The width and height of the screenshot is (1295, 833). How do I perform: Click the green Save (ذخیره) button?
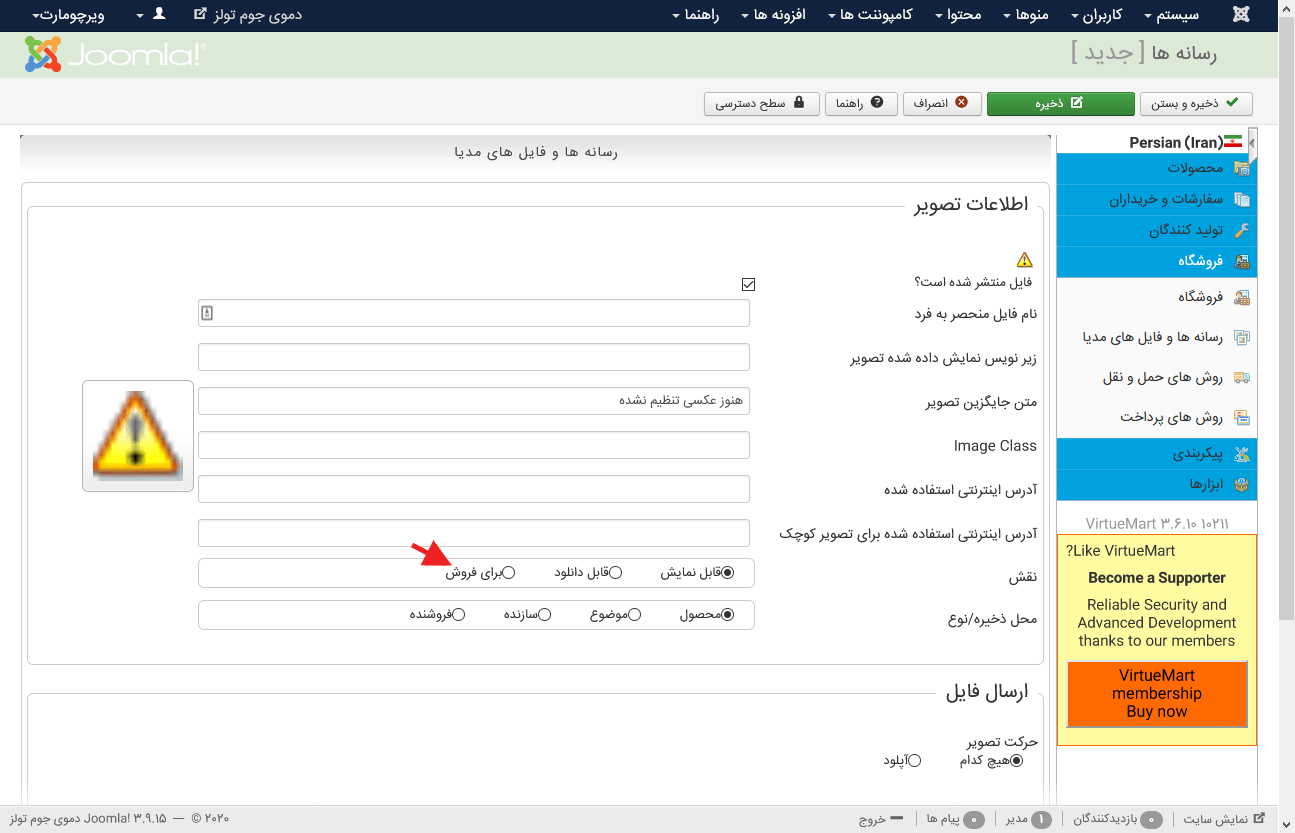point(1060,103)
